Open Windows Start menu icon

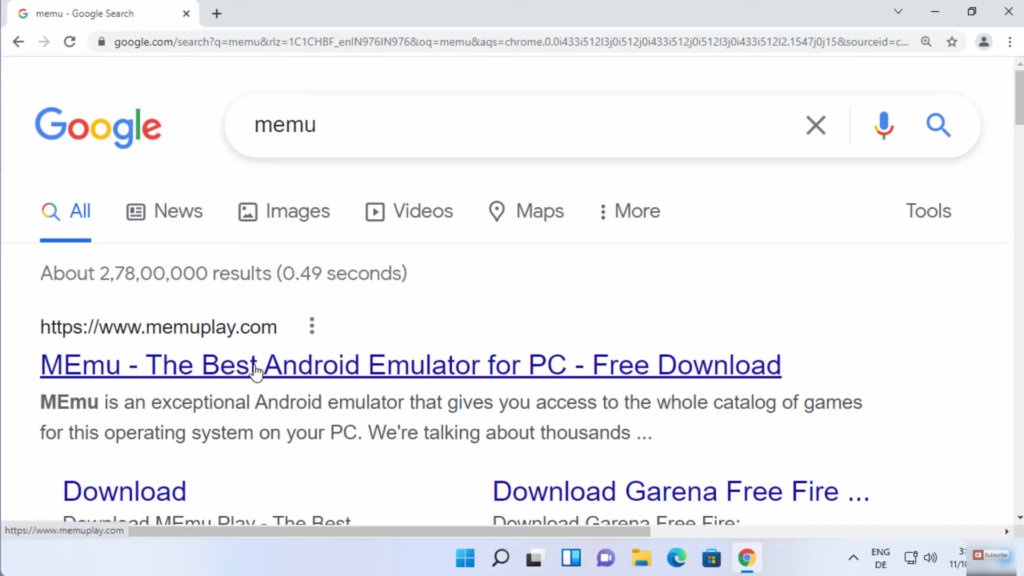[x=465, y=558]
